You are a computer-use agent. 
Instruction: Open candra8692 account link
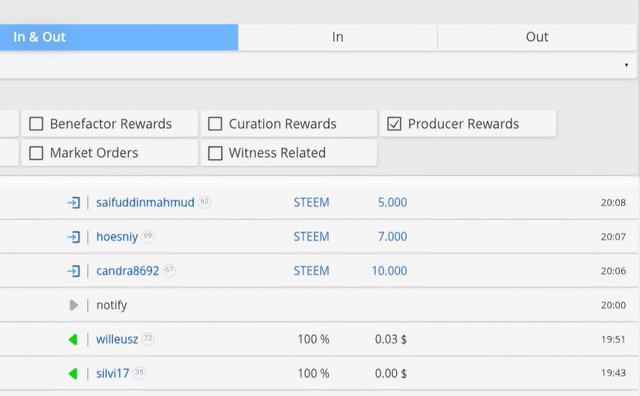click(128, 271)
